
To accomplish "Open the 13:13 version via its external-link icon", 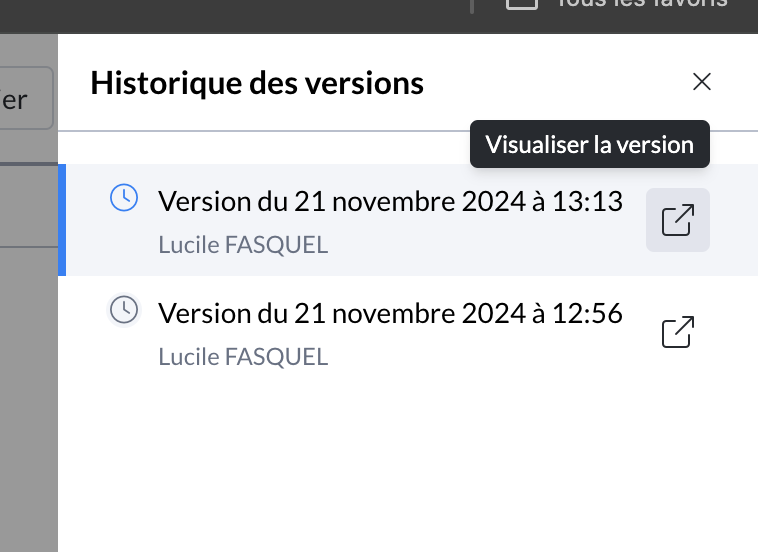I will point(678,220).
